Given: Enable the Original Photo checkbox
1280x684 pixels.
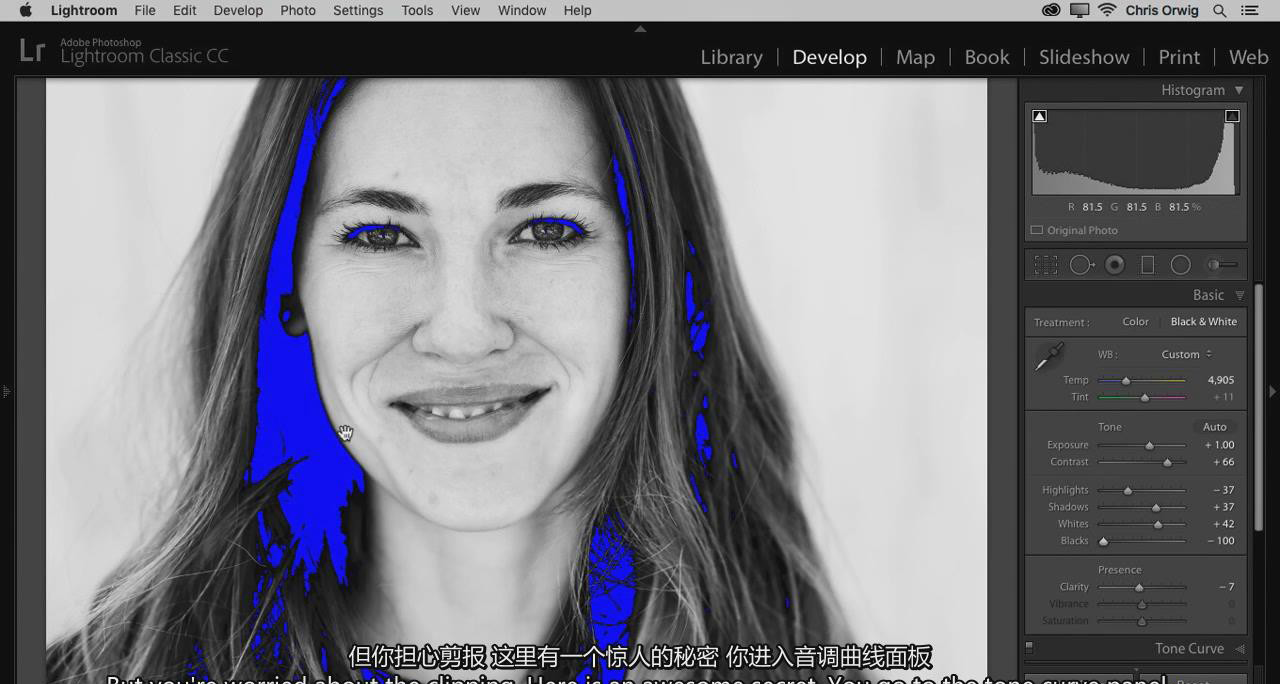Looking at the screenshot, I should 1037,230.
